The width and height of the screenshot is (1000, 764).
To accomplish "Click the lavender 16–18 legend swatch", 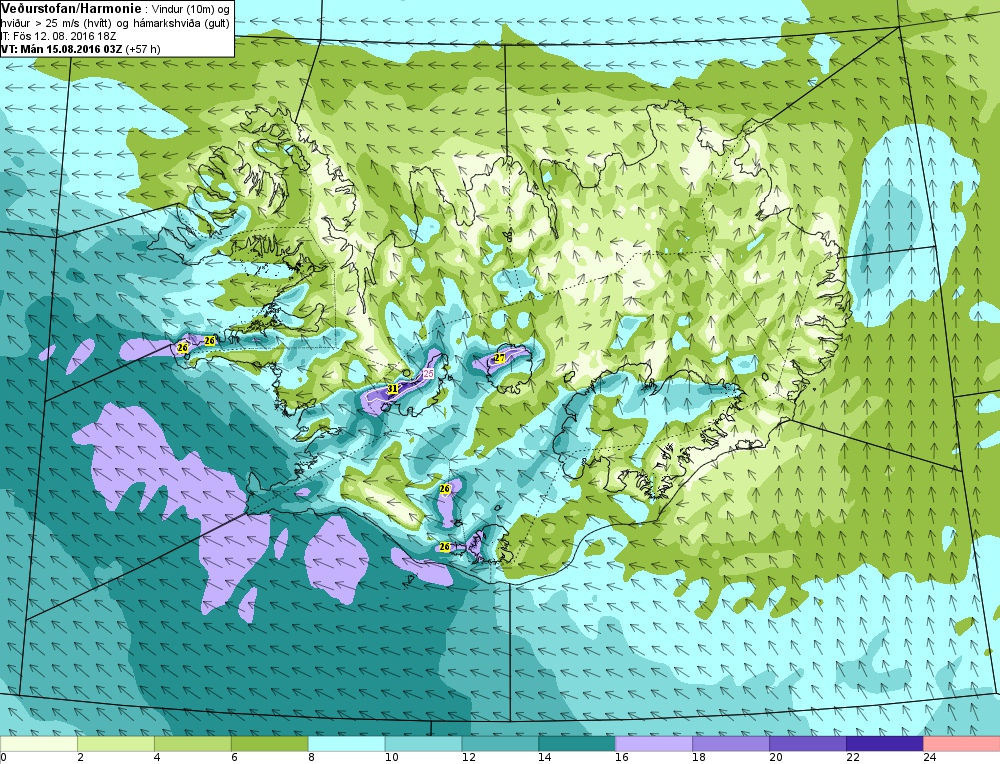I will tap(654, 744).
